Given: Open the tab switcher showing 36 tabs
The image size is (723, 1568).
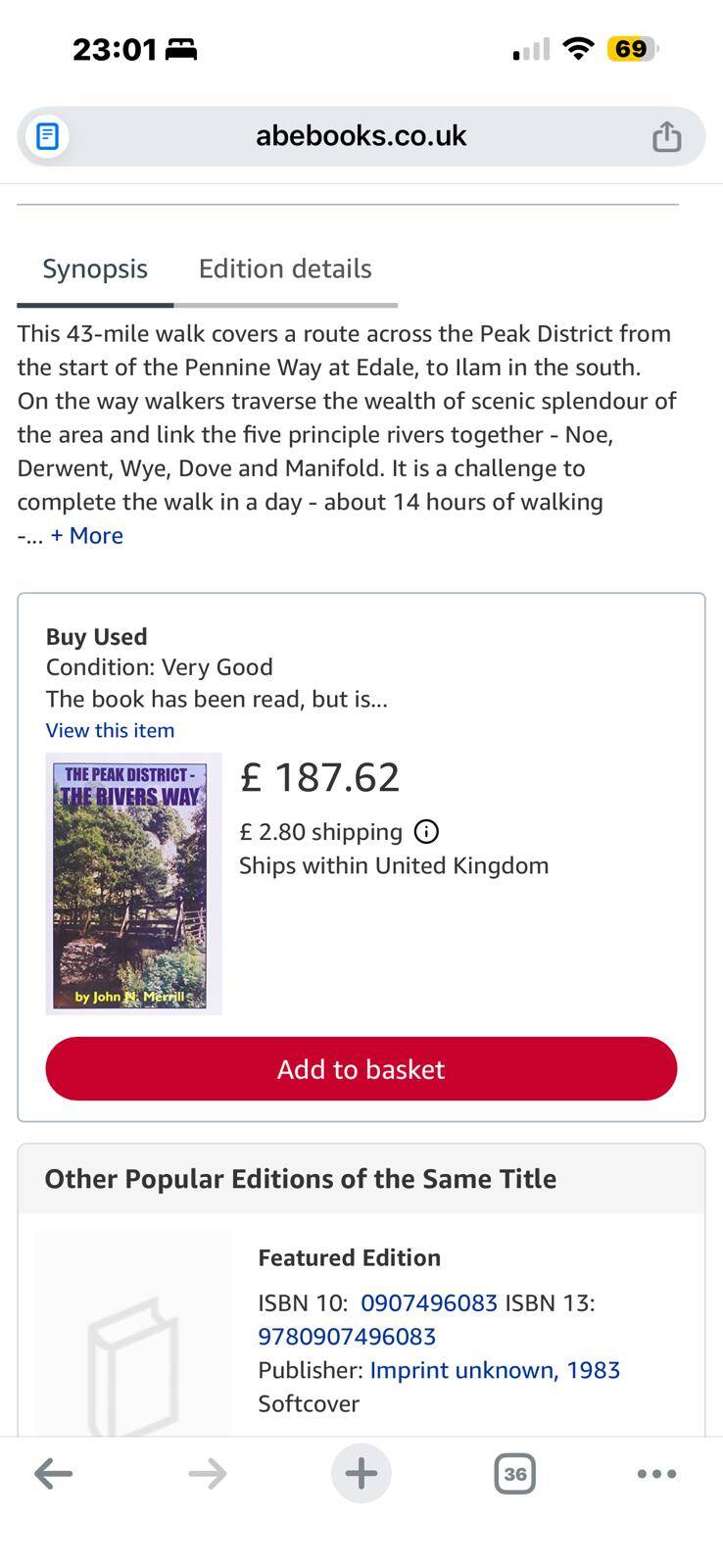Looking at the screenshot, I should [x=514, y=1473].
